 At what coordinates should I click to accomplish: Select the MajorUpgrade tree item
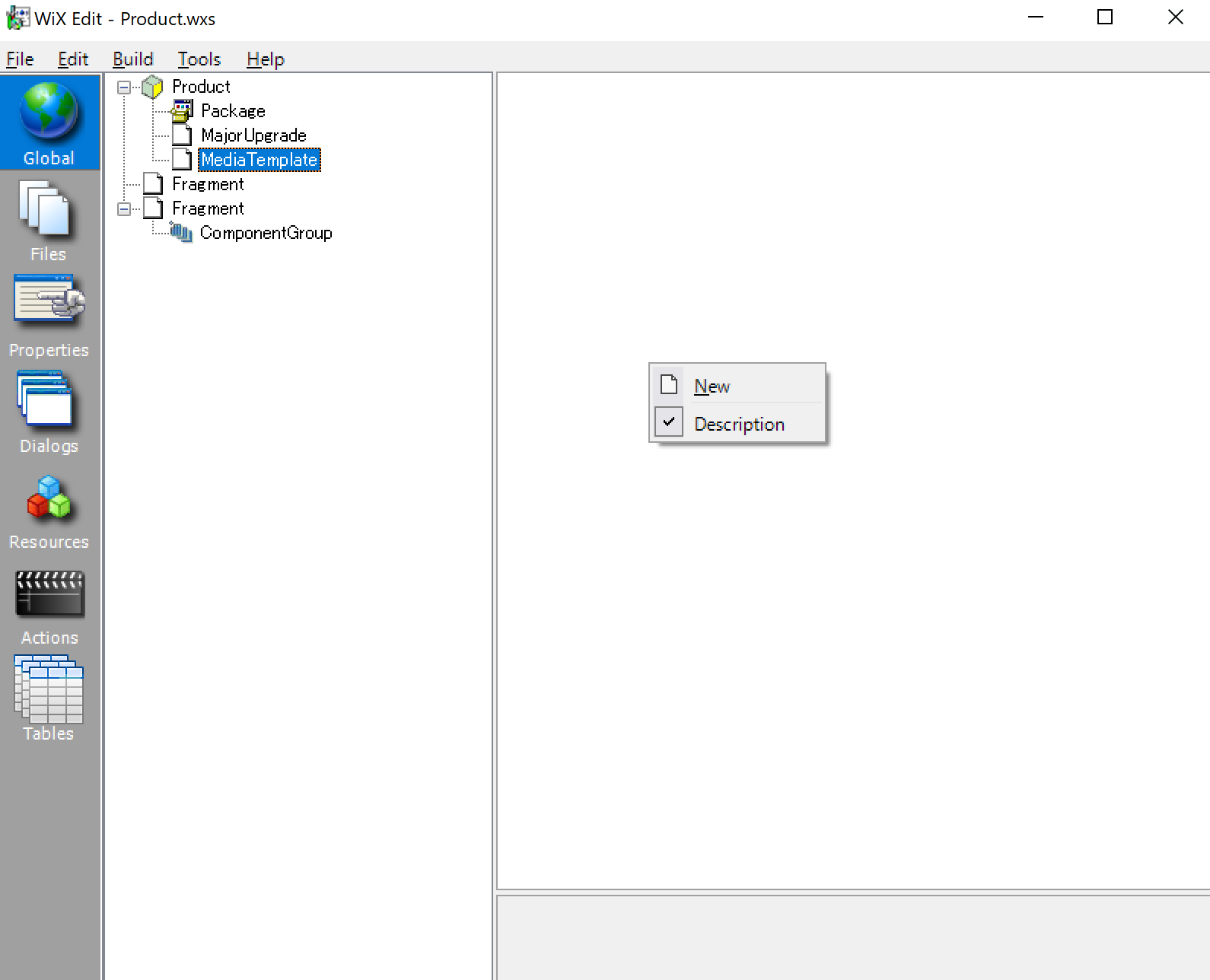[253, 135]
